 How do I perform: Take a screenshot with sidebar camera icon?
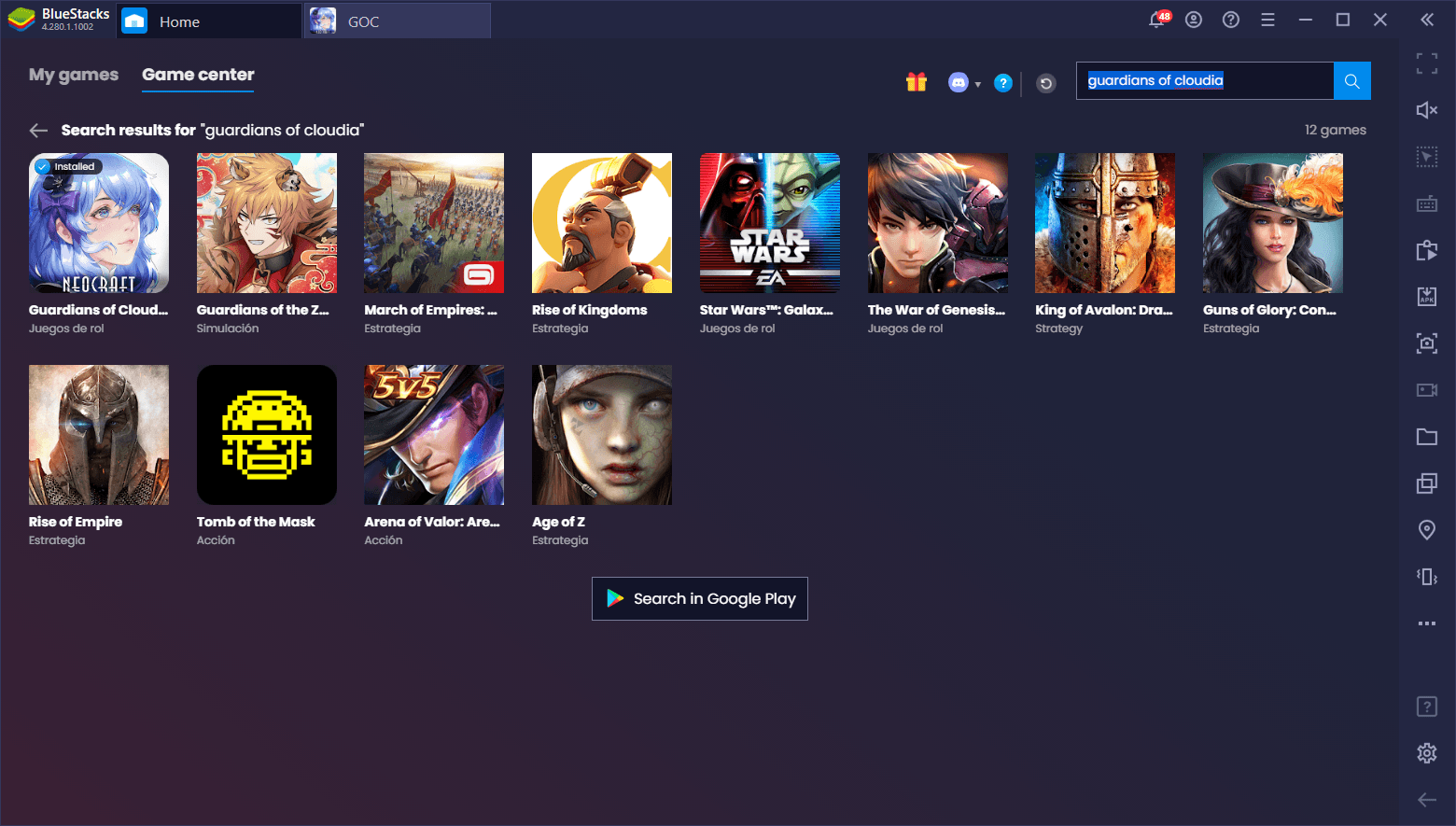coord(1427,343)
